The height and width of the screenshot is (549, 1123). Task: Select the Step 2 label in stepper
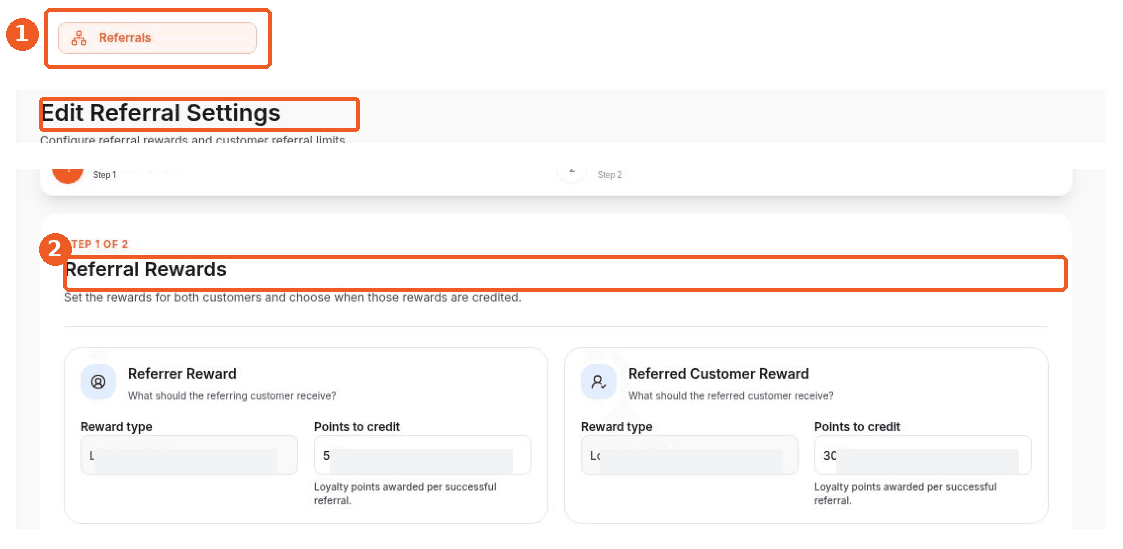tap(609, 175)
